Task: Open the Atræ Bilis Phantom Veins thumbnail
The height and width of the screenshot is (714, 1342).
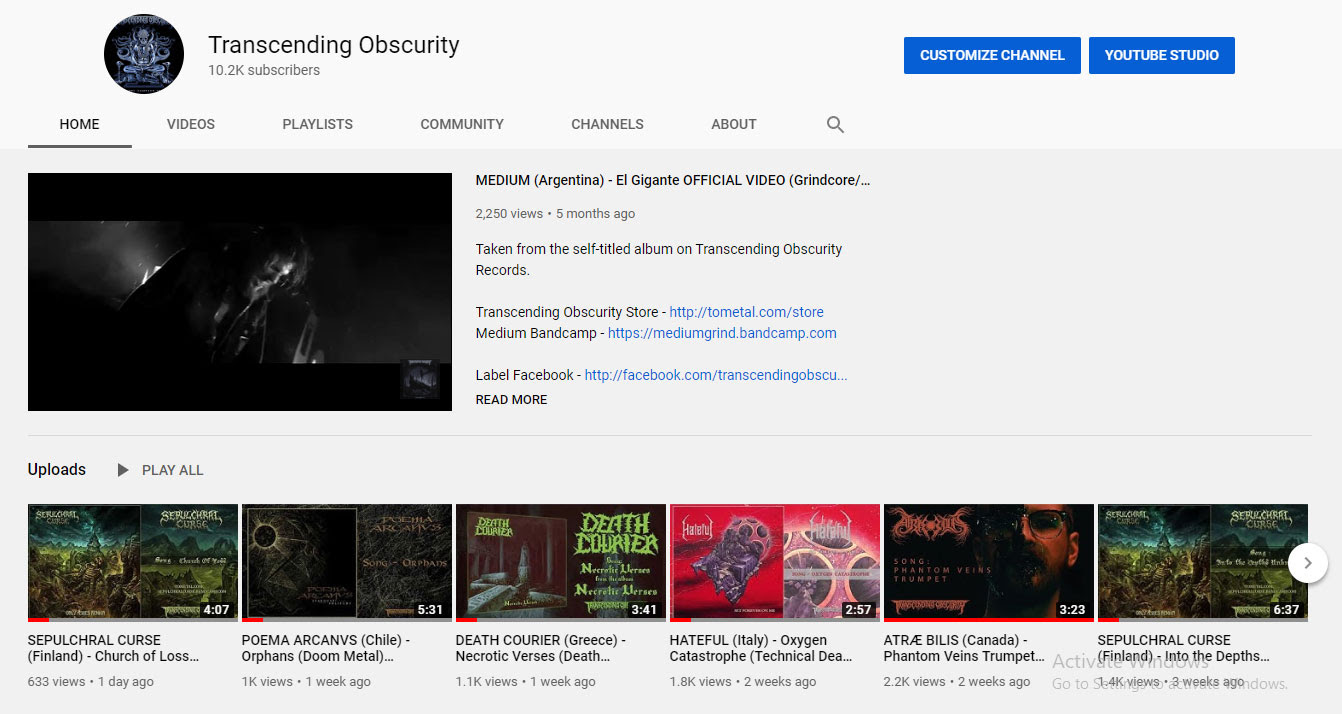Action: (x=989, y=563)
